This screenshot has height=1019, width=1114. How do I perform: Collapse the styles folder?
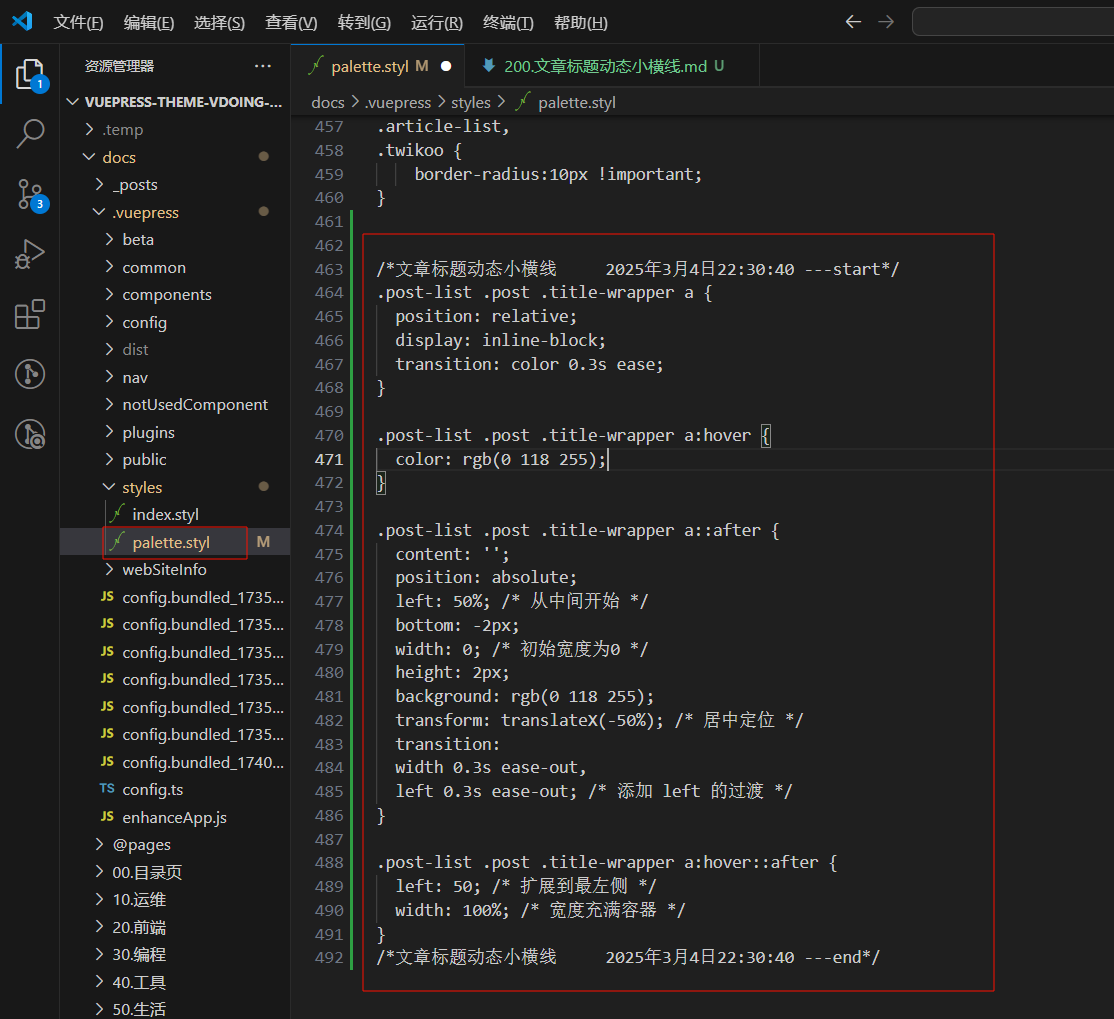click(x=175, y=487)
